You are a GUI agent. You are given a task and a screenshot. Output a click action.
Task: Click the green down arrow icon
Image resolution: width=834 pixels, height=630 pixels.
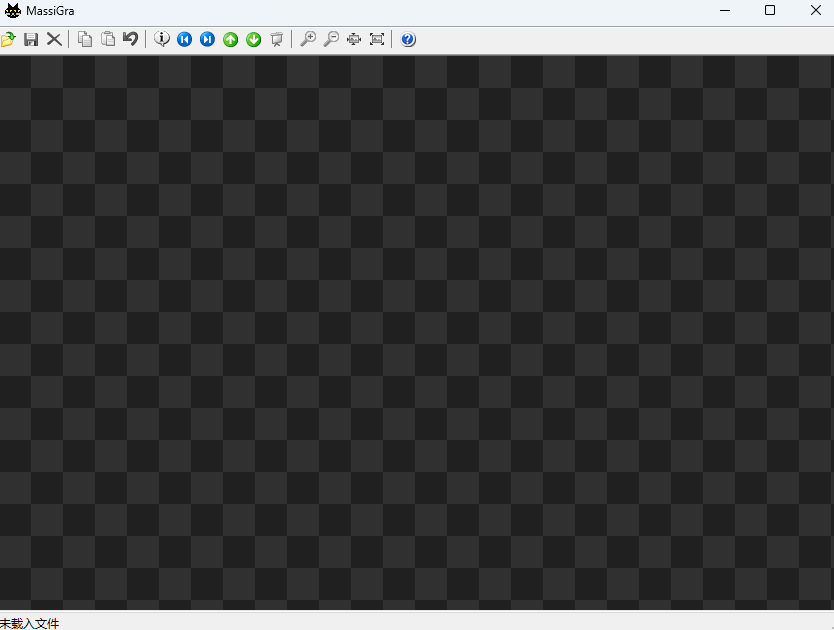point(254,39)
